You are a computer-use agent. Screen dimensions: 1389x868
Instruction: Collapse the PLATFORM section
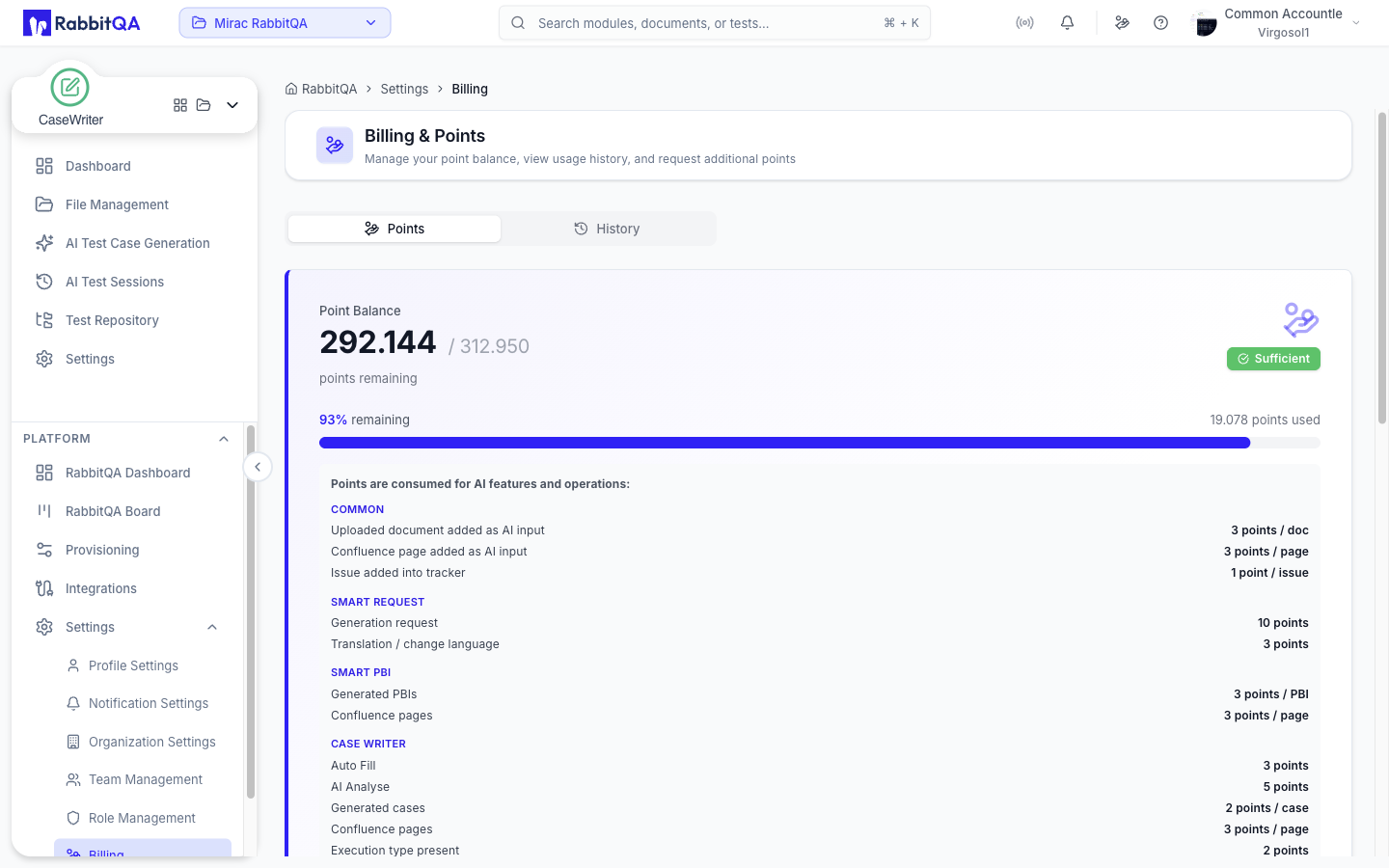[x=224, y=439]
